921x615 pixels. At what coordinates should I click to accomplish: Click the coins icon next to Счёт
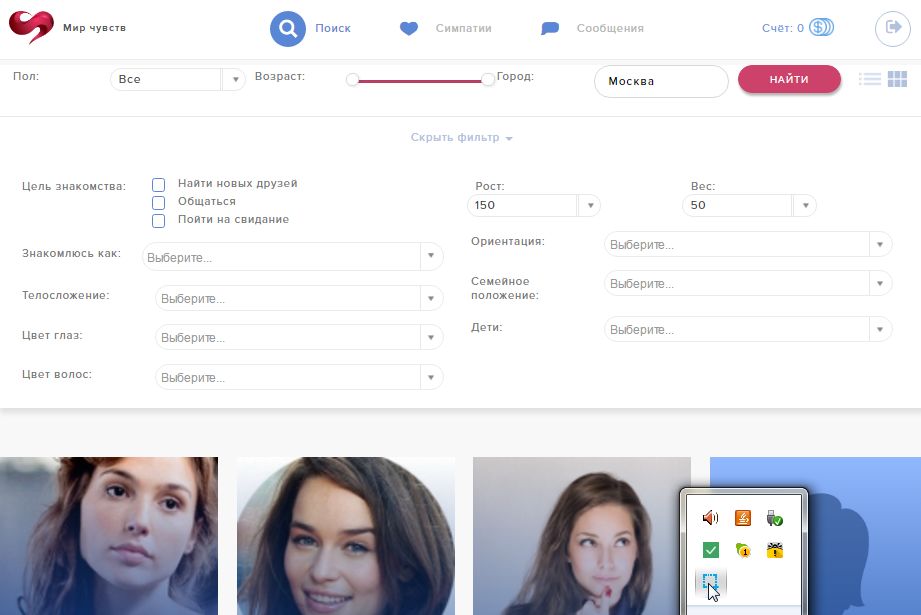(821, 28)
